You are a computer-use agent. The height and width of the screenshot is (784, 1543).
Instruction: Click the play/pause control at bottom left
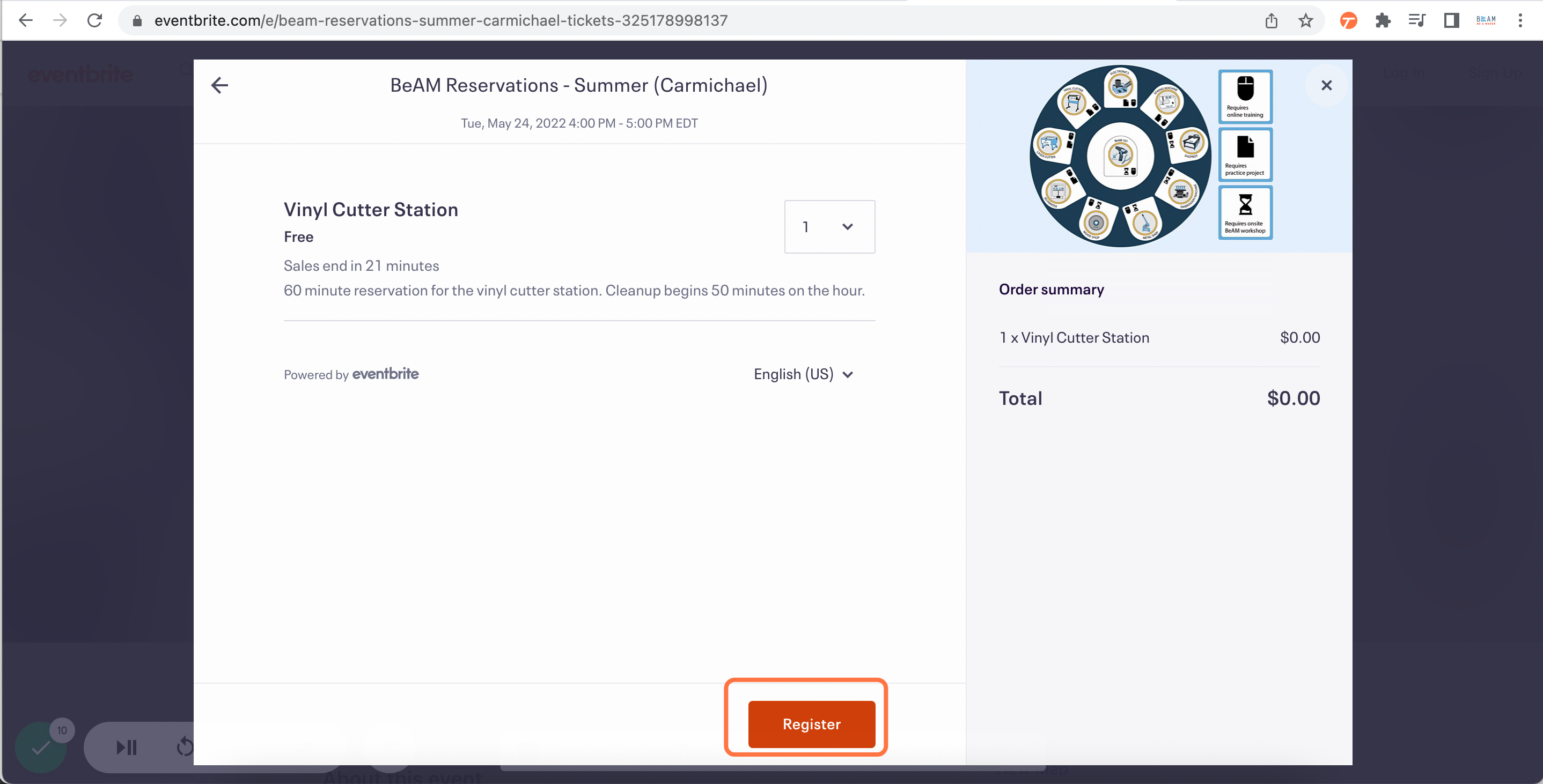(127, 747)
